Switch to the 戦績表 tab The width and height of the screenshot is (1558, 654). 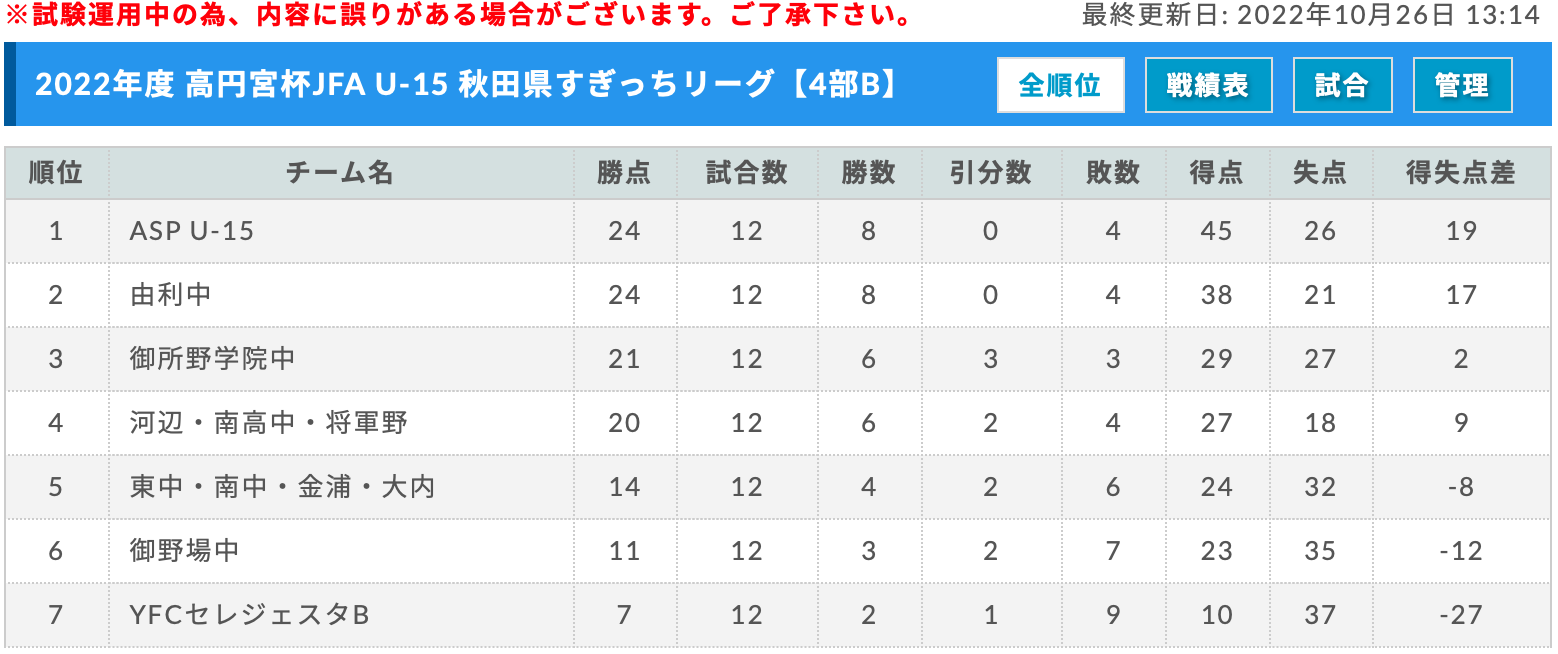tap(1208, 85)
